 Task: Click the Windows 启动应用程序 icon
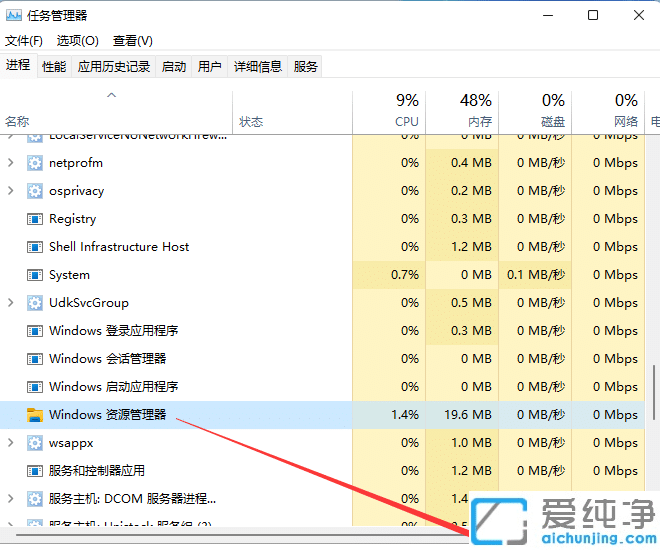tap(35, 387)
